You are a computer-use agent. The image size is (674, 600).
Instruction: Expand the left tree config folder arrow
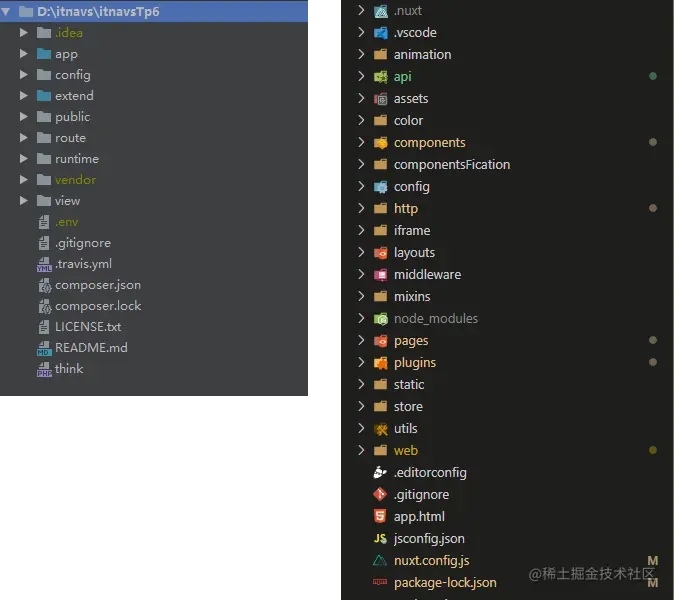(24, 74)
